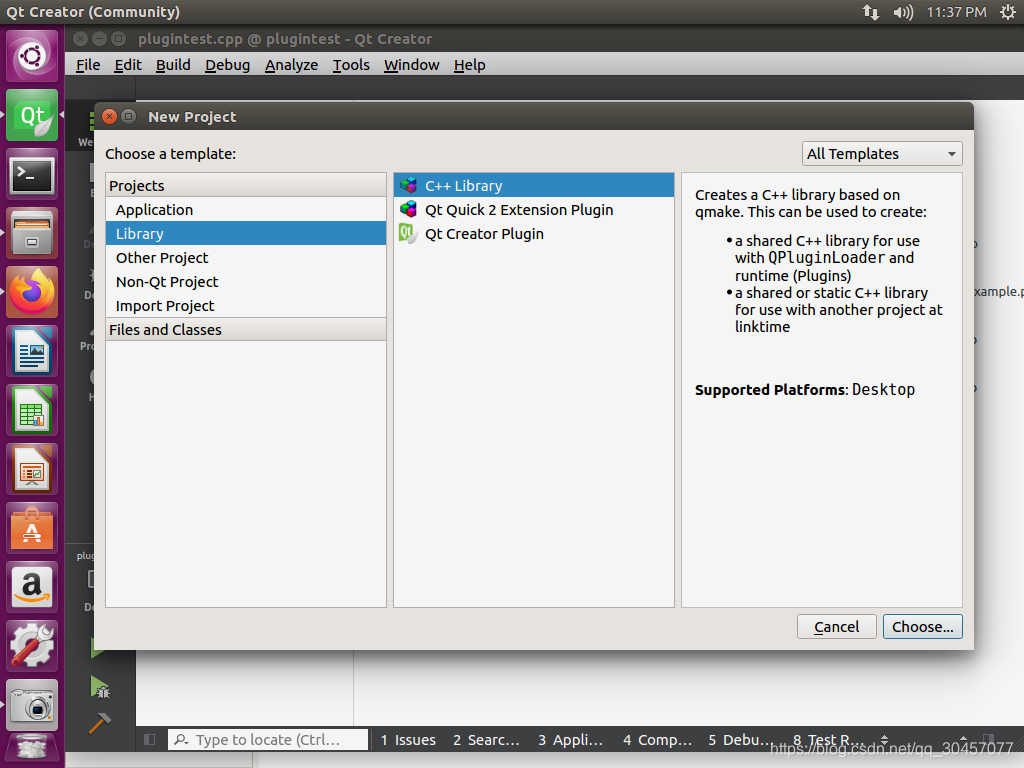Click network indicator in top panel
Viewport: 1024px width, 768px height.
point(871,12)
